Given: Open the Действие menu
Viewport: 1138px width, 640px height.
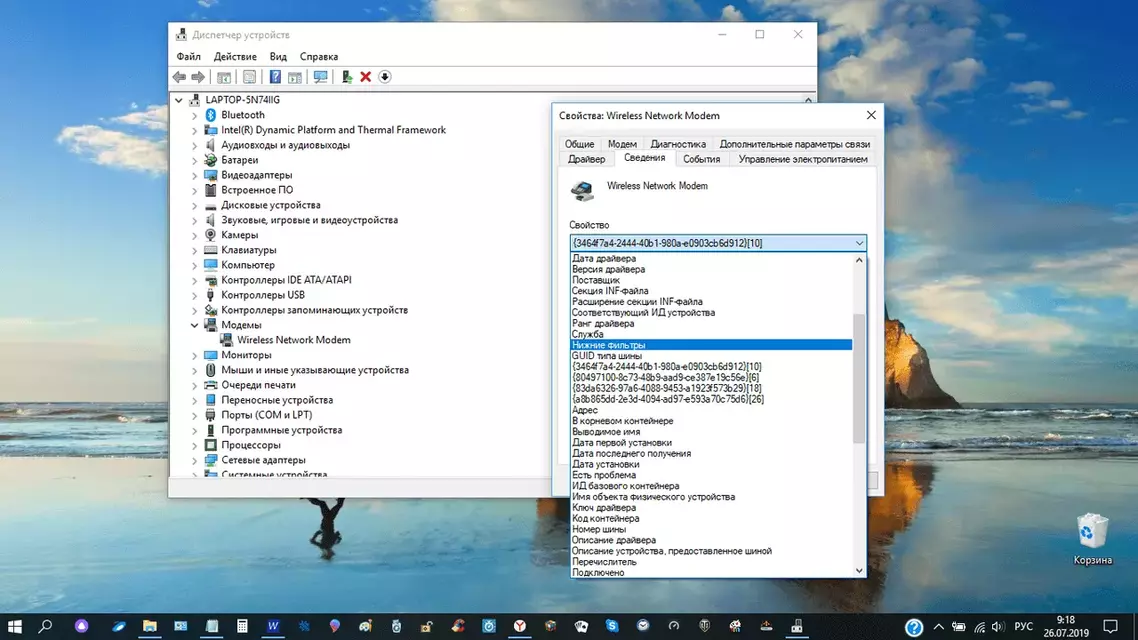Looking at the screenshot, I should [235, 57].
